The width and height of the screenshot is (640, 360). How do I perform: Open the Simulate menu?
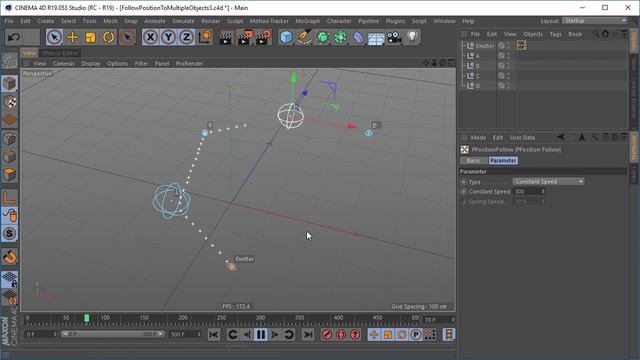coord(183,21)
